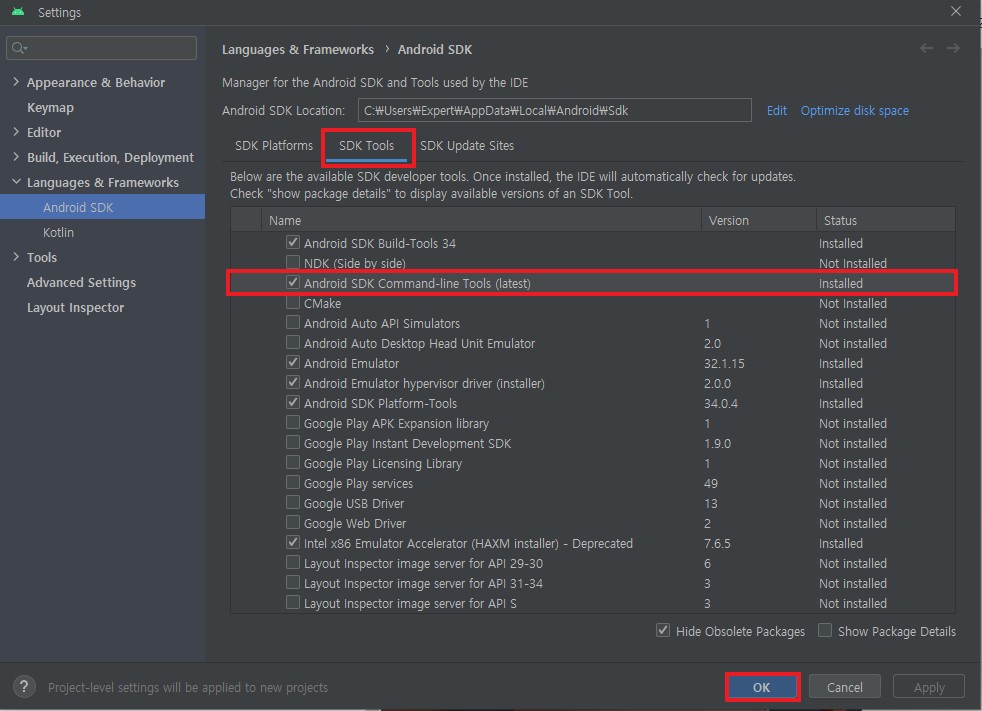The image size is (982, 711).
Task: Check Google Play services
Action: tap(292, 482)
